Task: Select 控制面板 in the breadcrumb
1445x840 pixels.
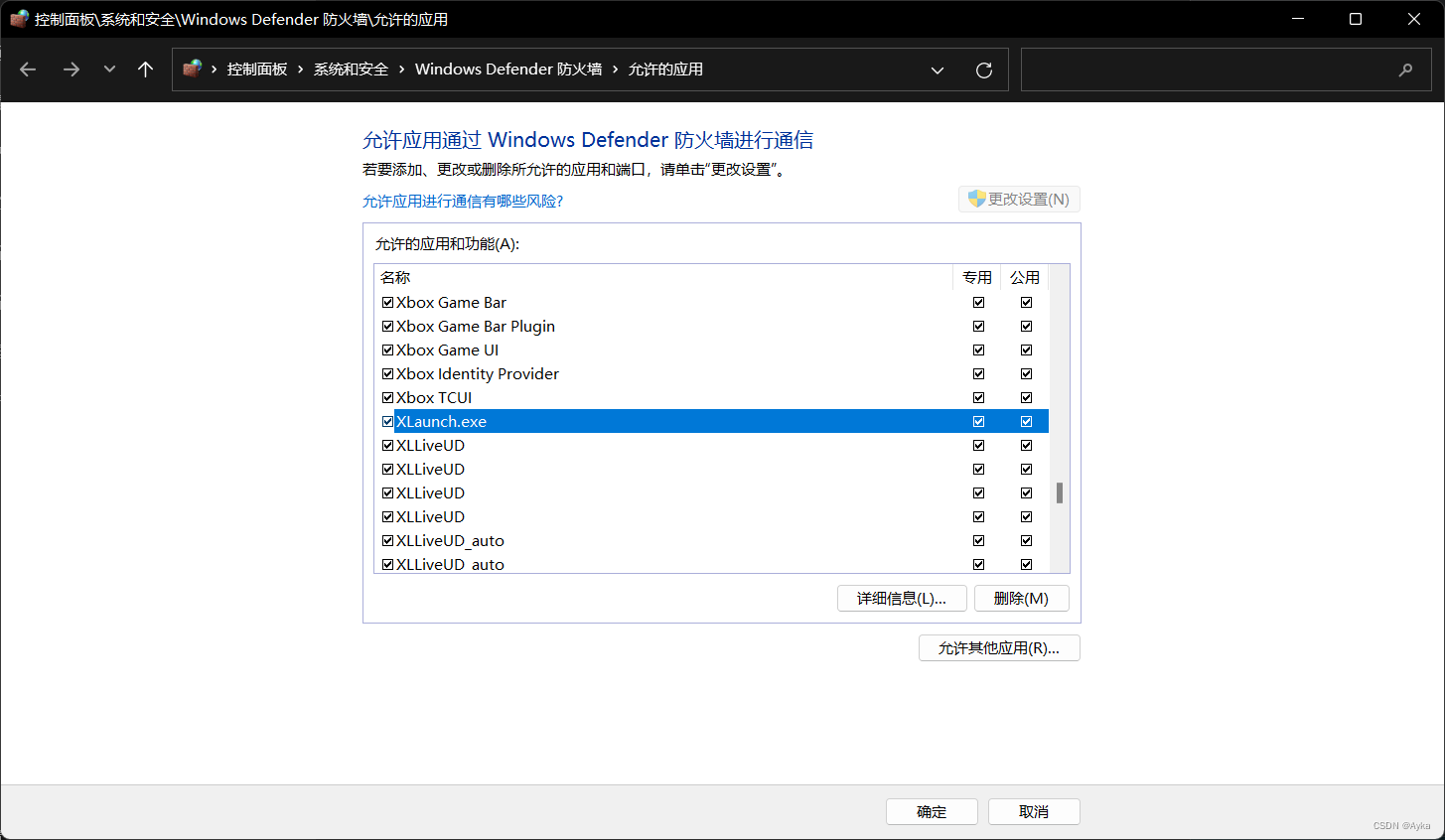Action: [257, 70]
